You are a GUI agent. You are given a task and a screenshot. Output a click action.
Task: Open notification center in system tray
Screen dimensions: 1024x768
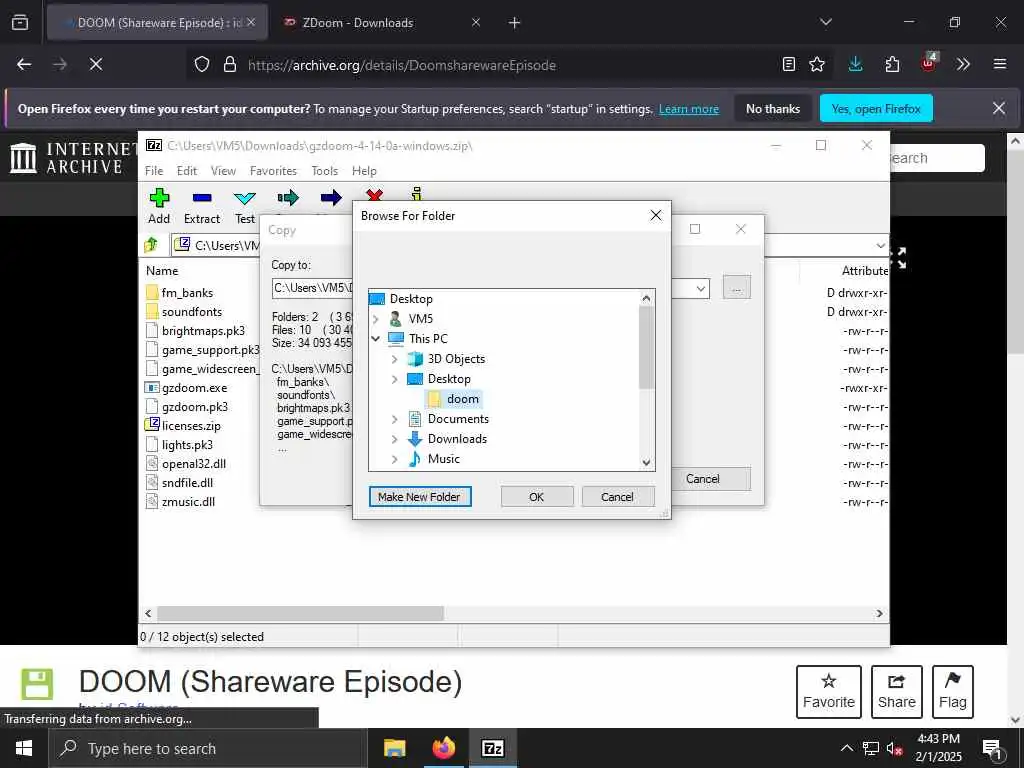(991, 749)
